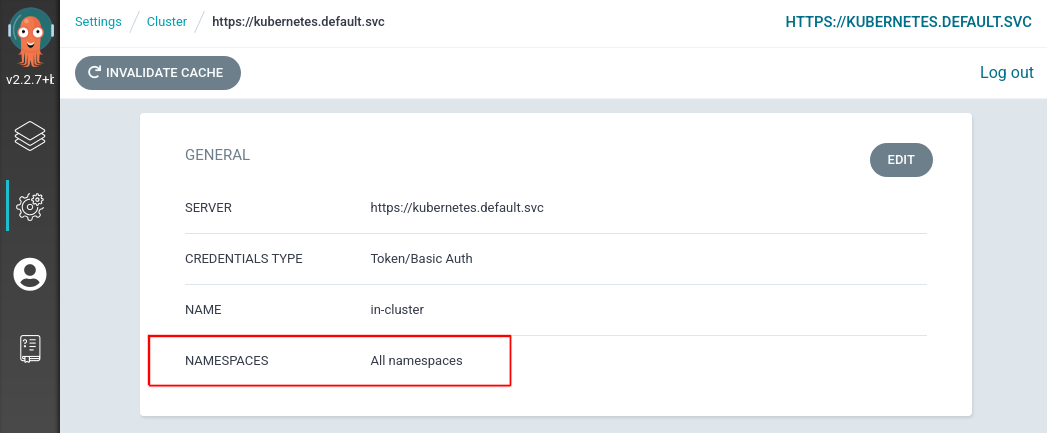Click the NAMESPACES row label
This screenshot has height=433, width=1047.
[x=227, y=360]
